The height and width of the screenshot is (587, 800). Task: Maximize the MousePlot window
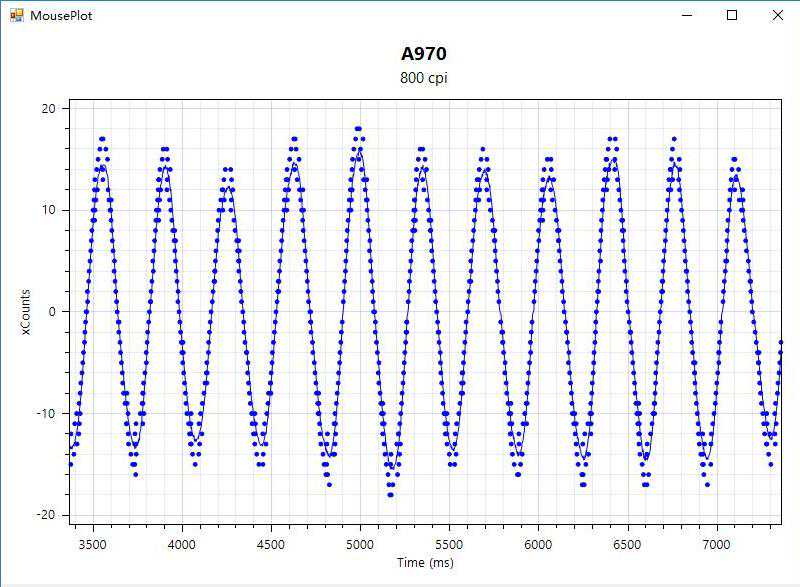coord(732,15)
